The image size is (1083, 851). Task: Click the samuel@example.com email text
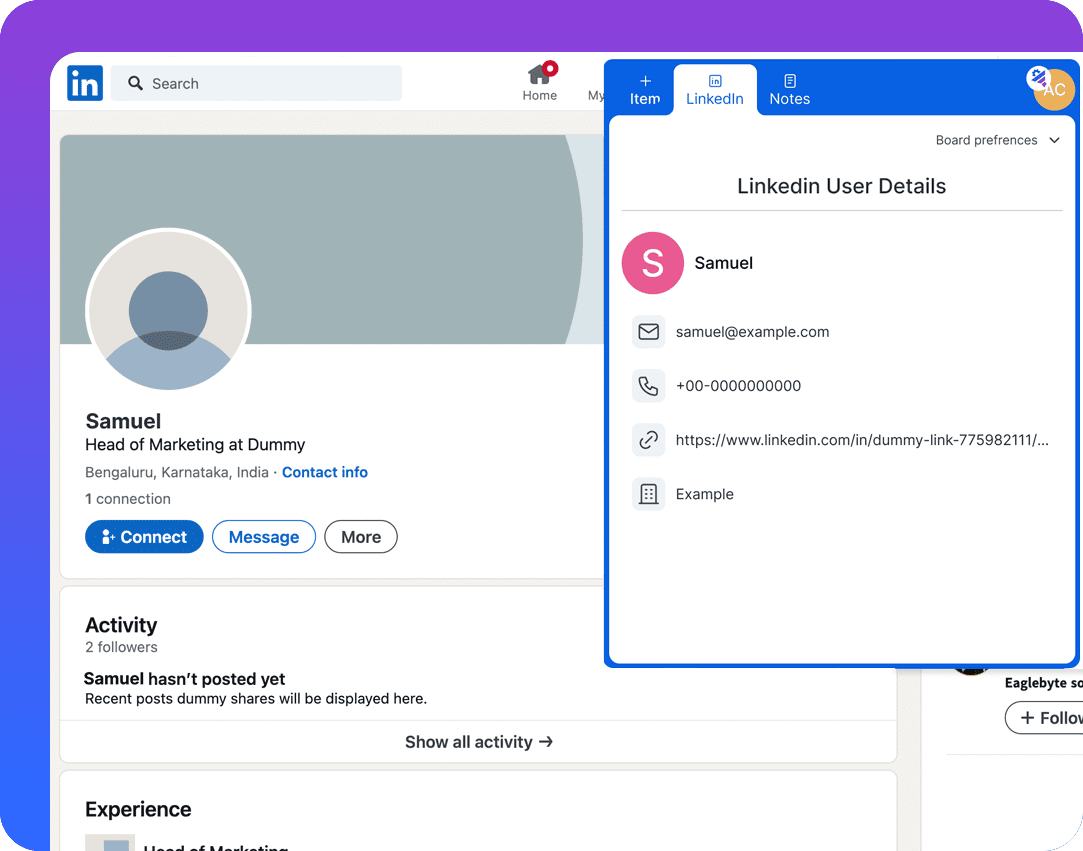click(752, 332)
